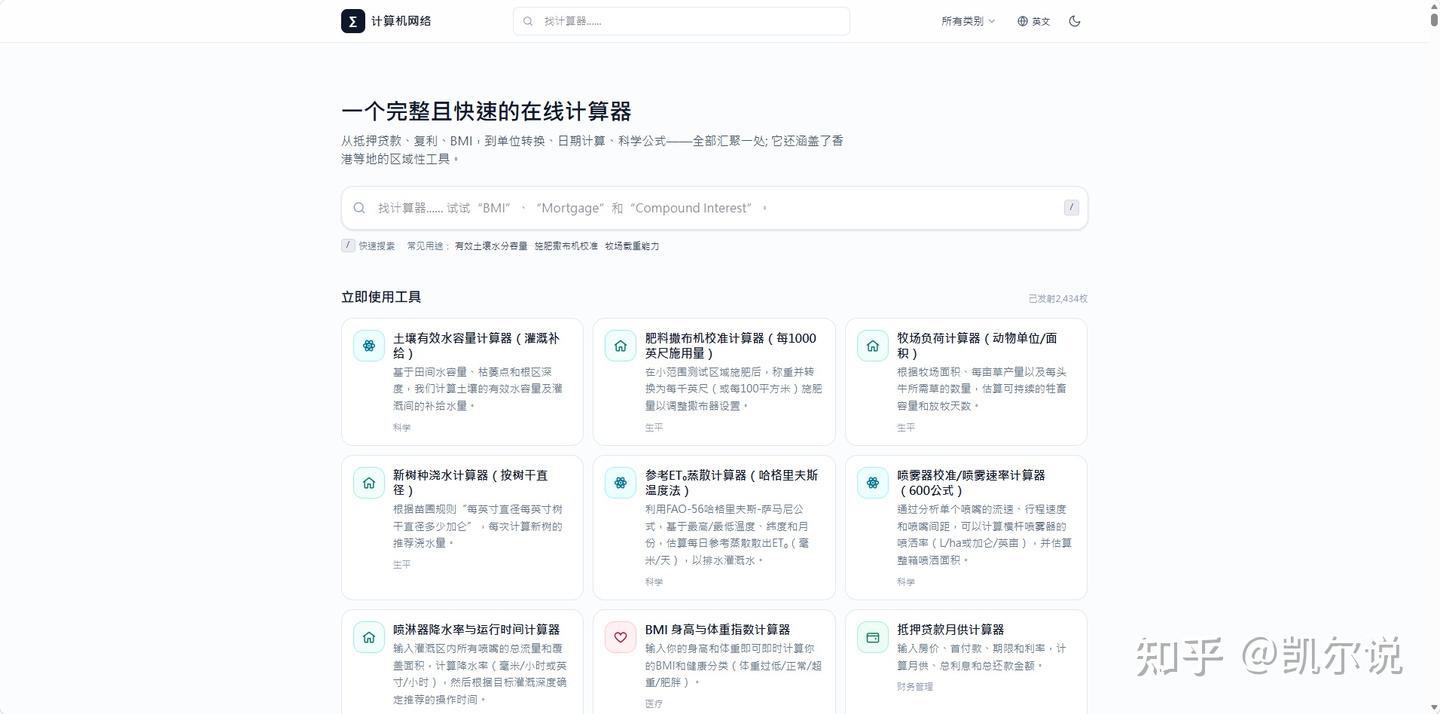Click 医疗 tag on BMI card

pyautogui.click(x=654, y=704)
